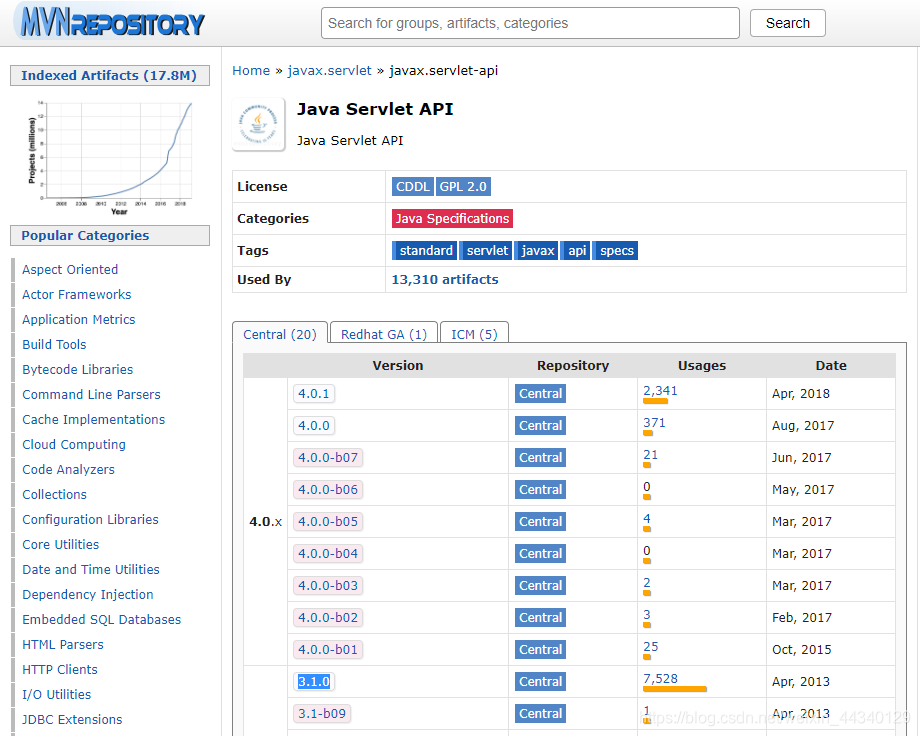Open the 13,310 artifacts link
Screen dimensions: 920x736
(445, 279)
